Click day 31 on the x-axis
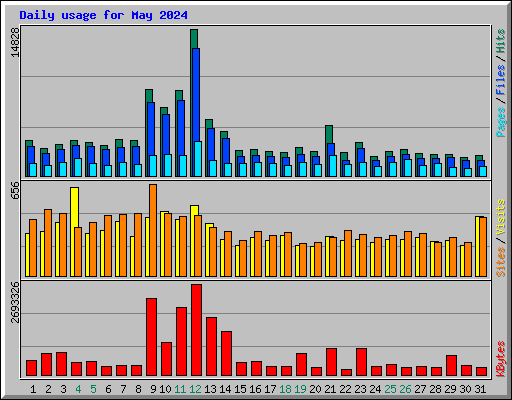Viewport: 512px width, 400px height. [480, 389]
